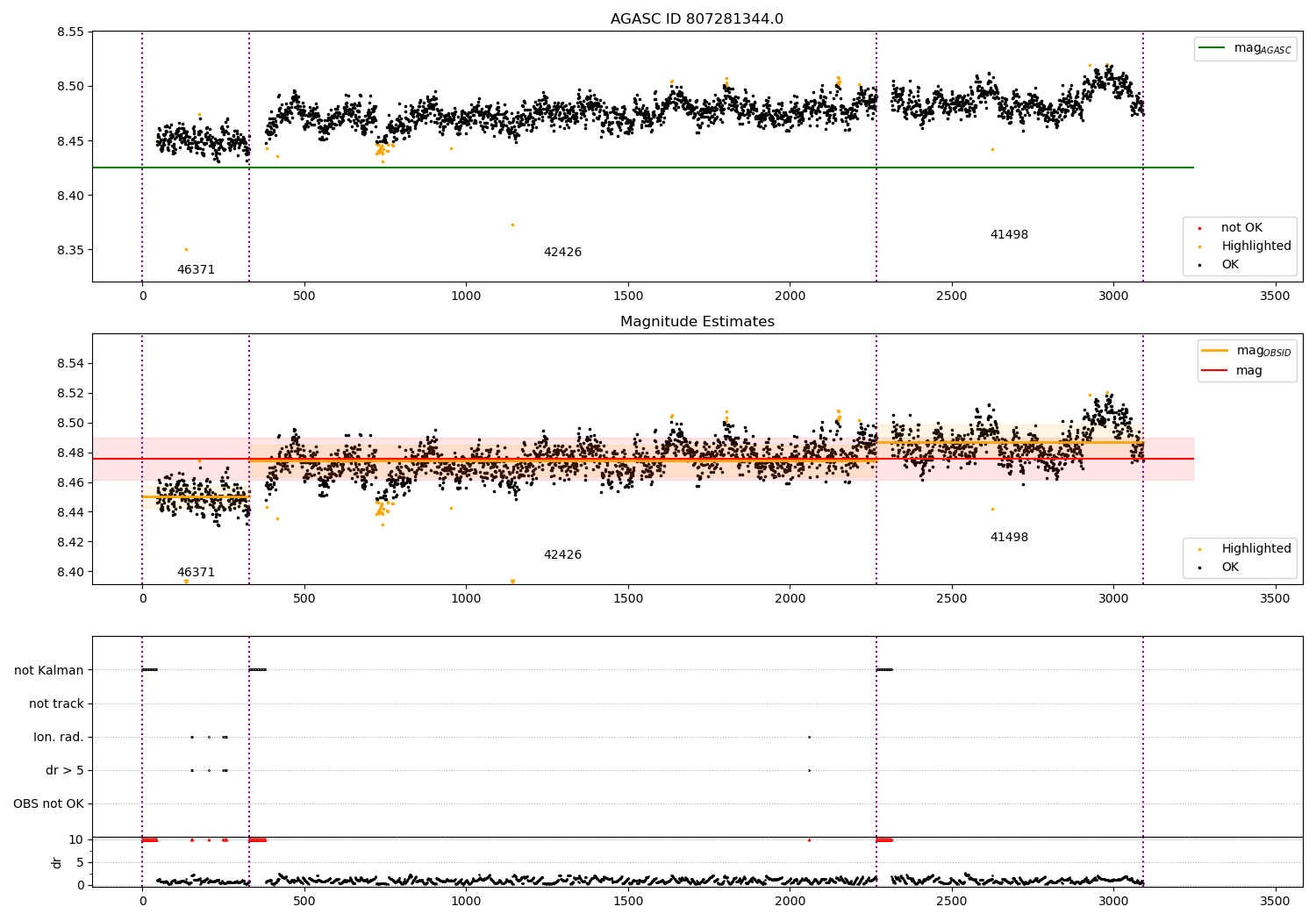The width and height of the screenshot is (1316, 921).
Task: Click the 'OBS not OK' axis label
Action: pos(48,804)
